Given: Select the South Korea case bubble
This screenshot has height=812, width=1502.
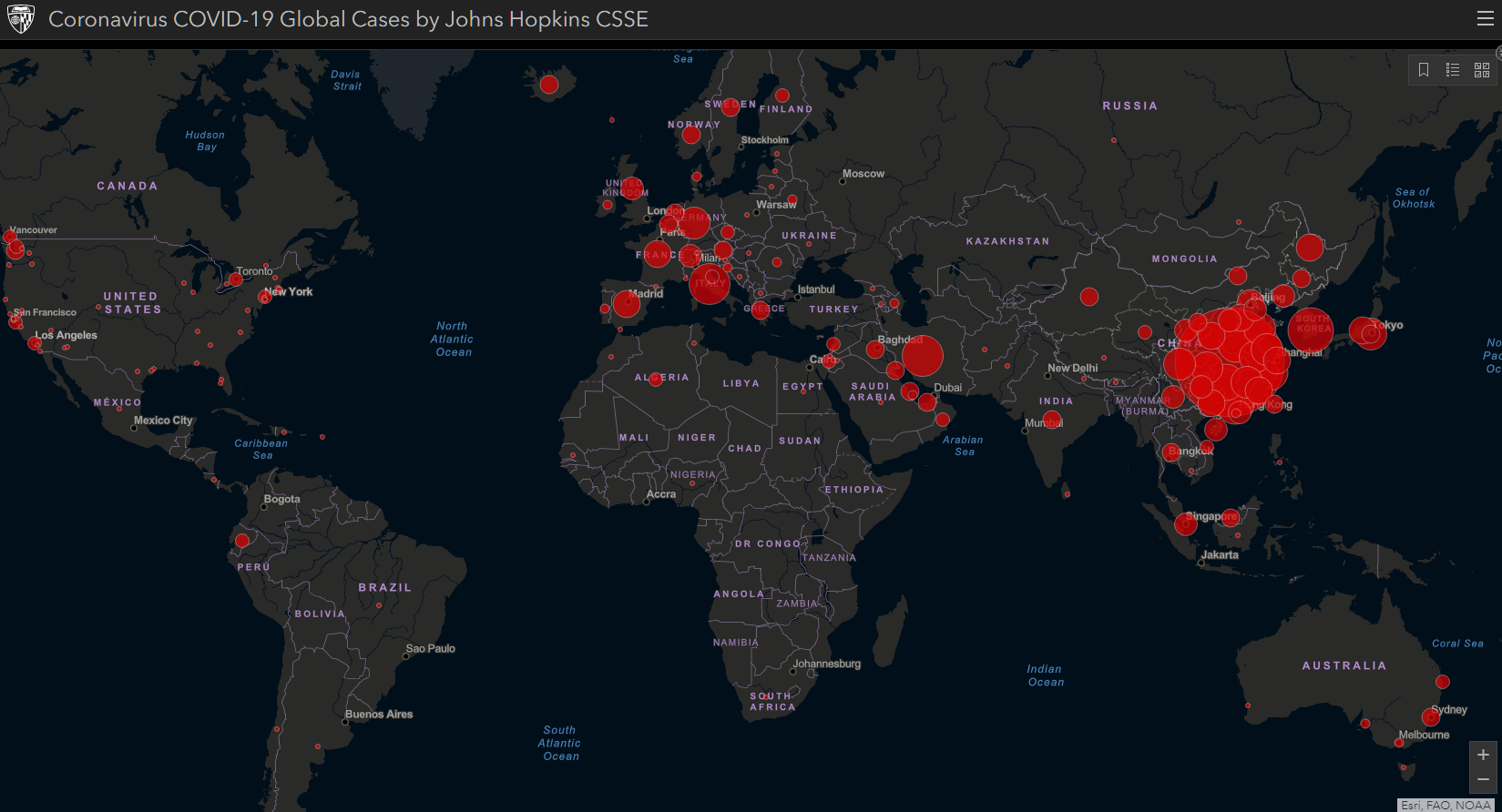Looking at the screenshot, I should pos(1311,329).
